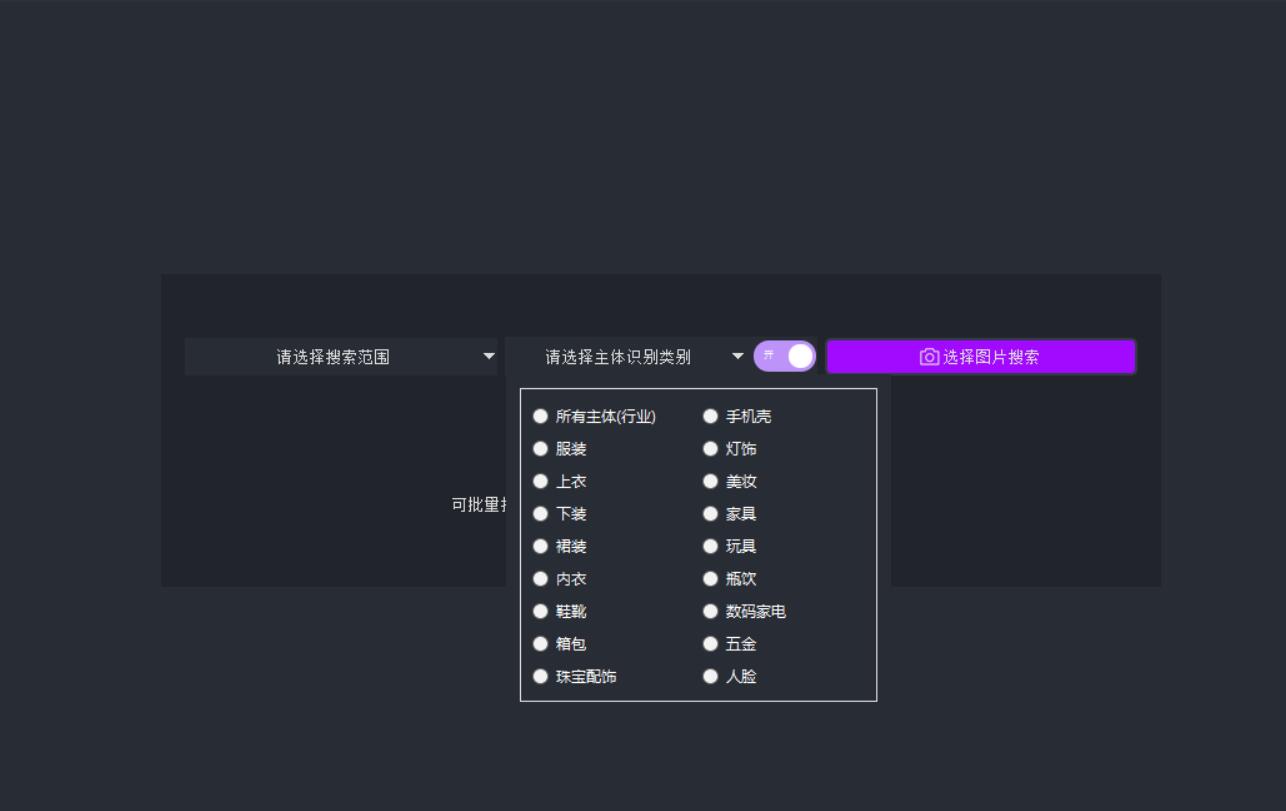Select the 手机壳 category option
1286x811 pixels.
710,416
